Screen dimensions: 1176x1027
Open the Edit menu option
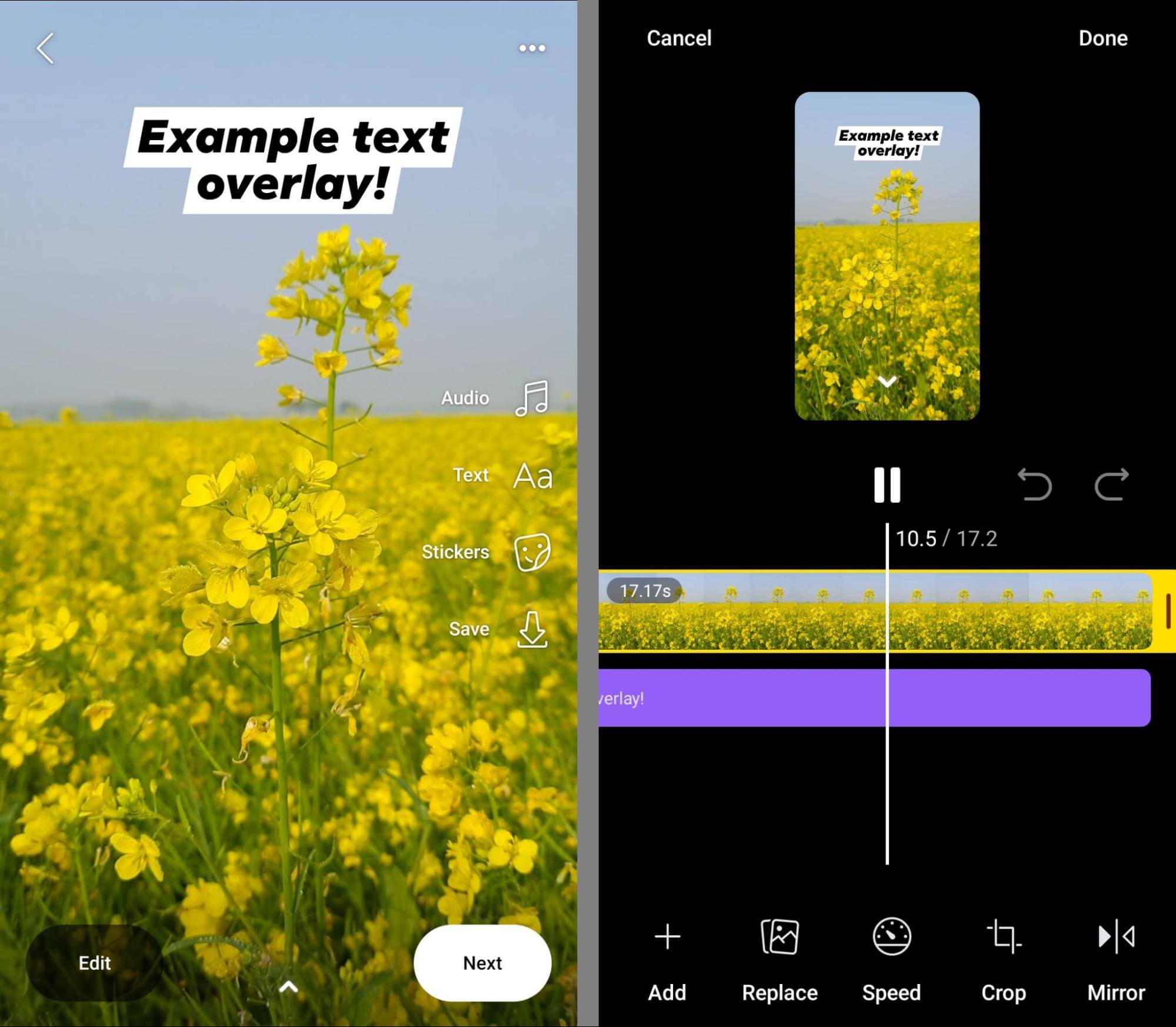95,960
